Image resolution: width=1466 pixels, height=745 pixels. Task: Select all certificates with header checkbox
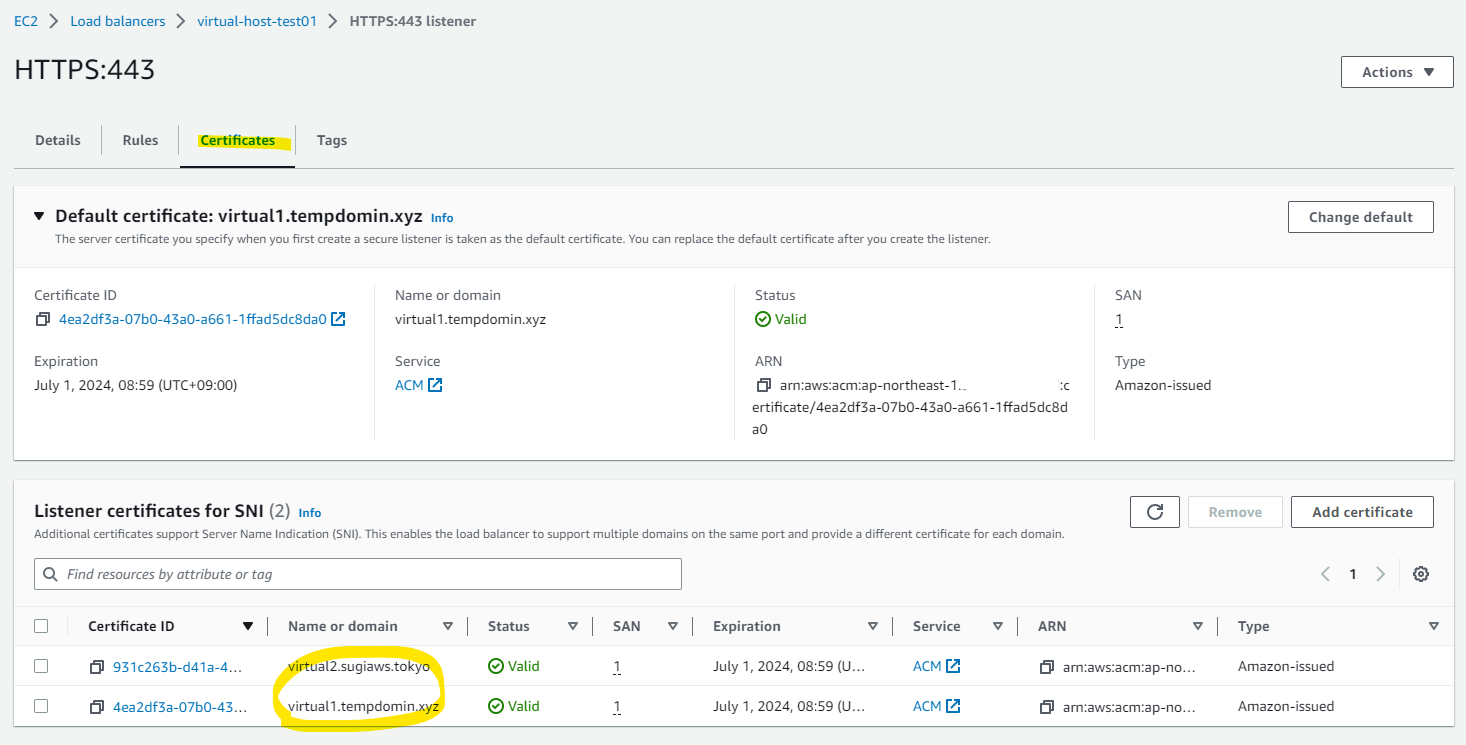[x=41, y=625]
